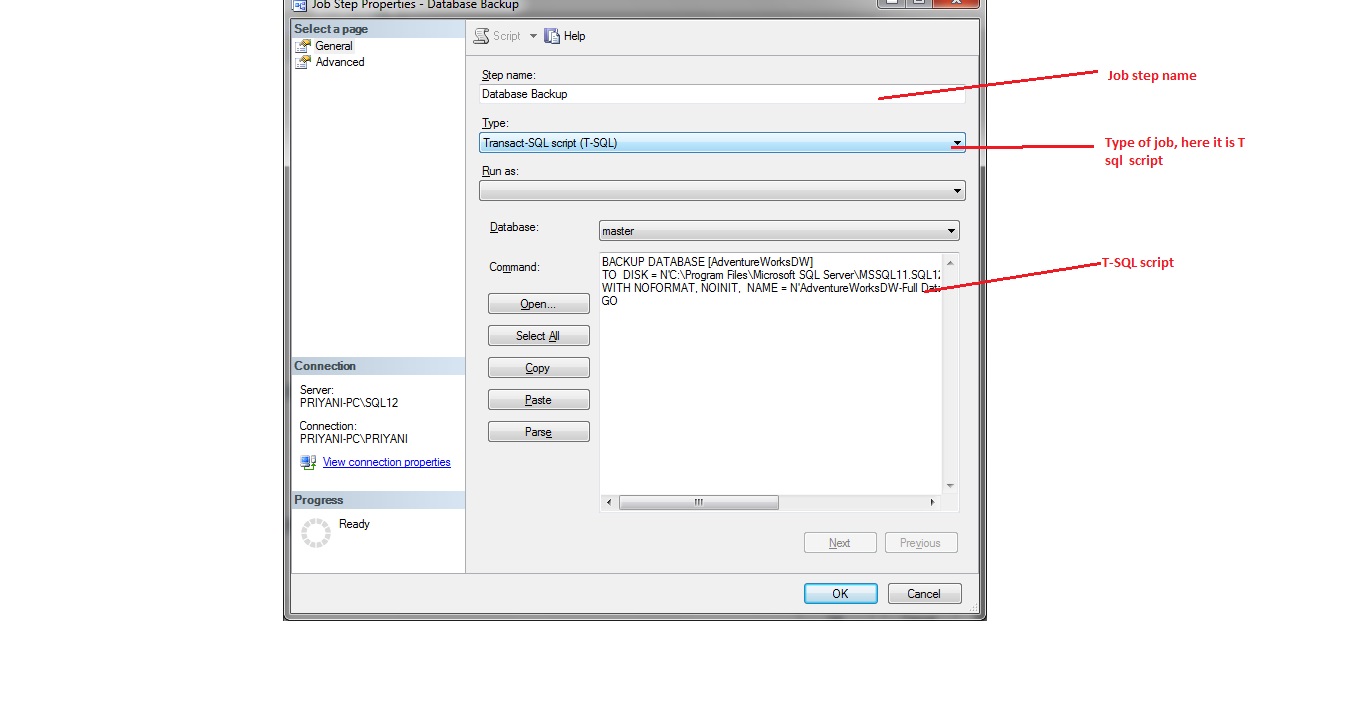Click the Parse button to validate the script
The width and height of the screenshot is (1366, 706).
(x=538, y=431)
